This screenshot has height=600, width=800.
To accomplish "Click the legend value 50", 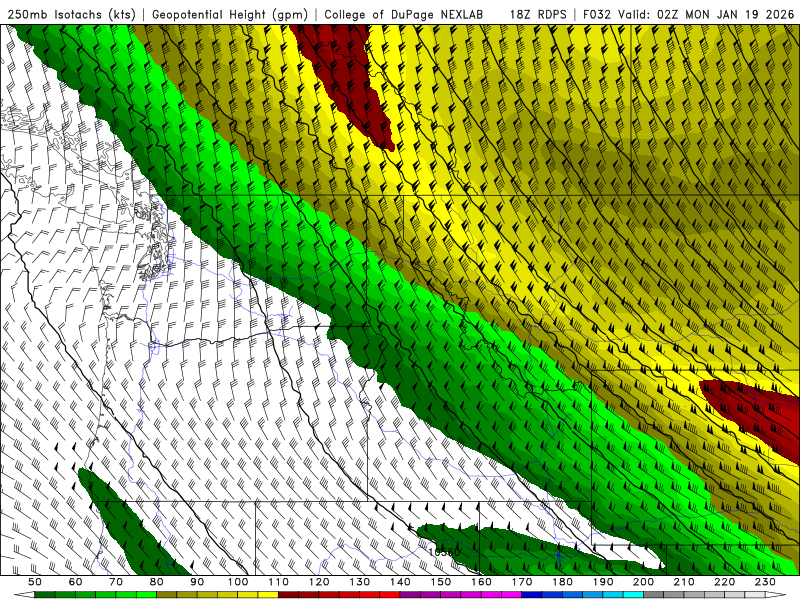I will (x=35, y=582).
